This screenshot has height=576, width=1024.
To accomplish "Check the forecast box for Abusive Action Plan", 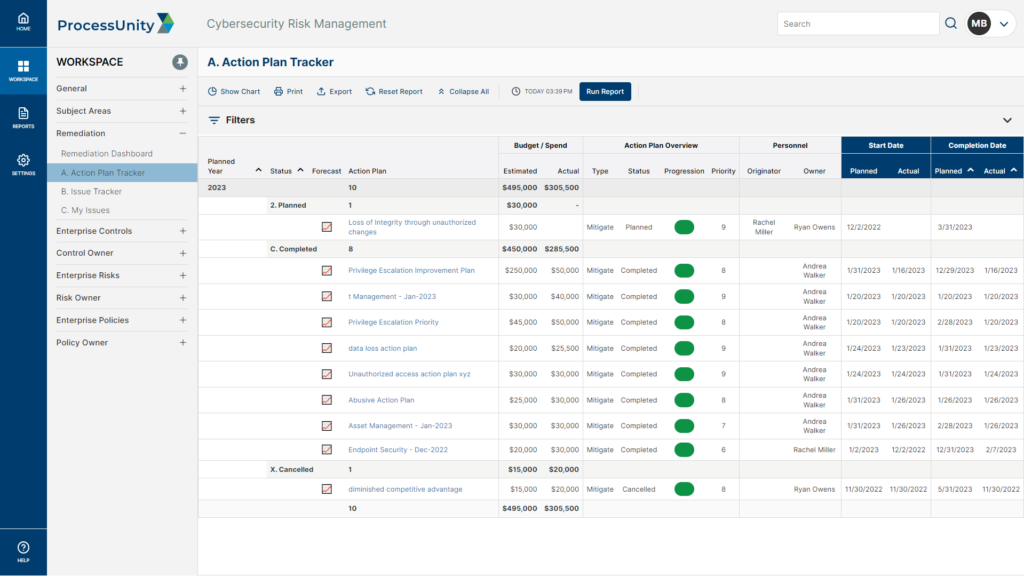I will [326, 399].
